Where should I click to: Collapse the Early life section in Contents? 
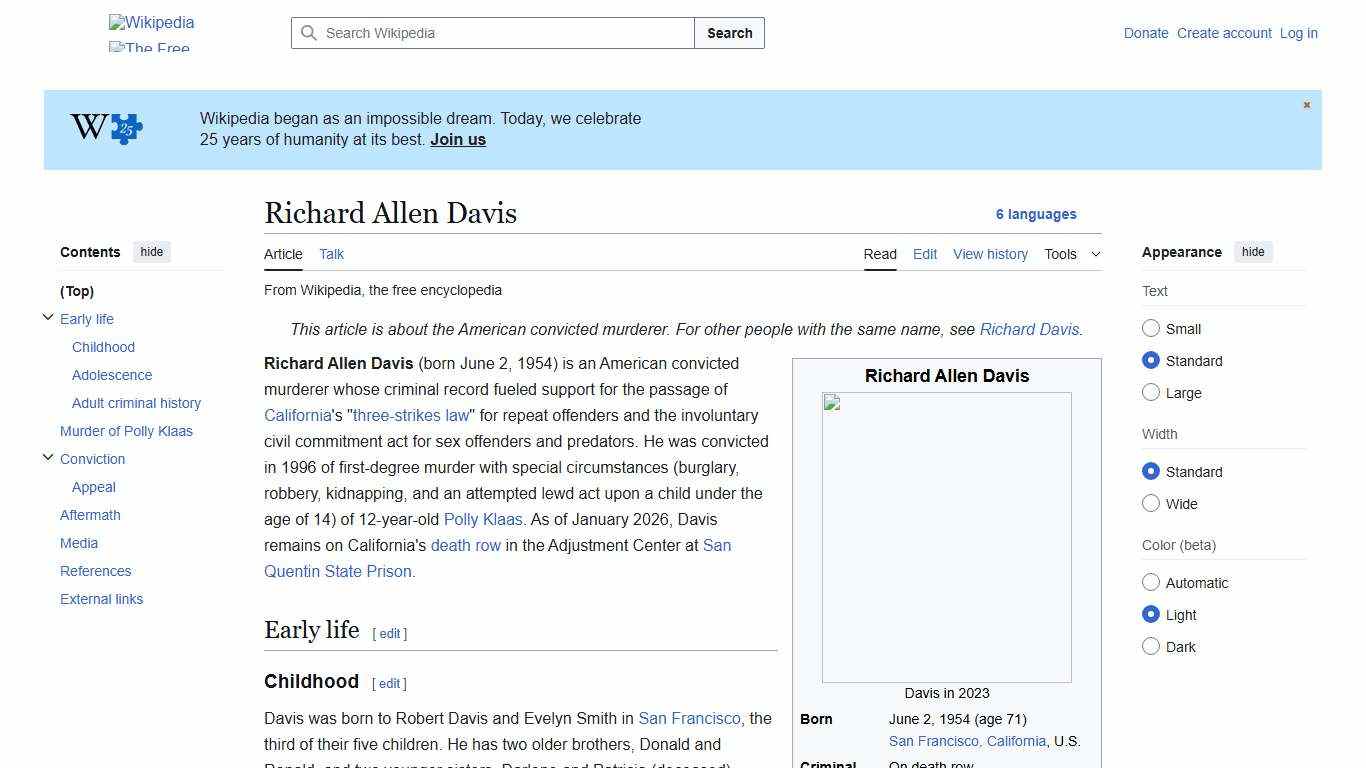tap(48, 317)
